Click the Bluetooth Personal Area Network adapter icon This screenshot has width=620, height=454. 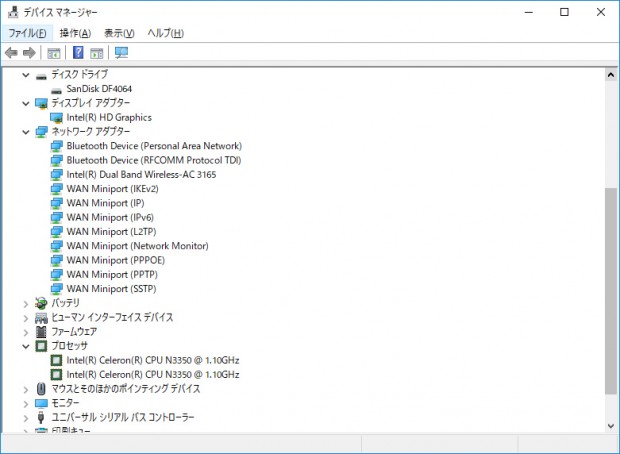(57, 146)
